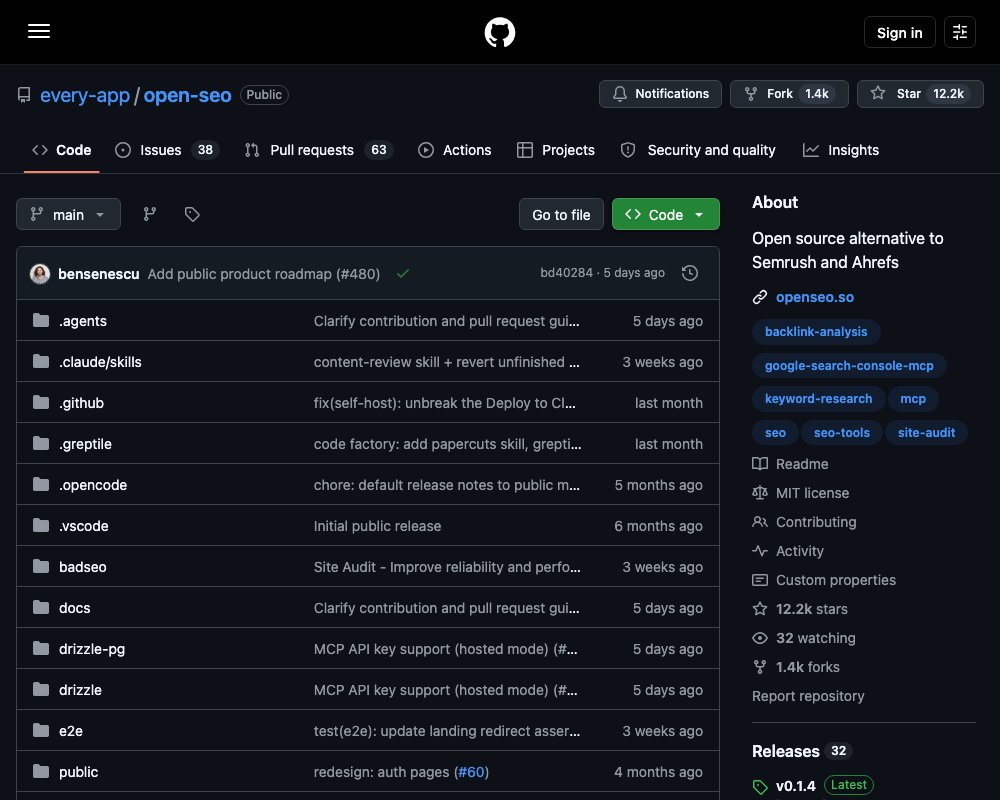This screenshot has height=800, width=1000.
Task: Star the repository with Star button
Action: point(920,94)
